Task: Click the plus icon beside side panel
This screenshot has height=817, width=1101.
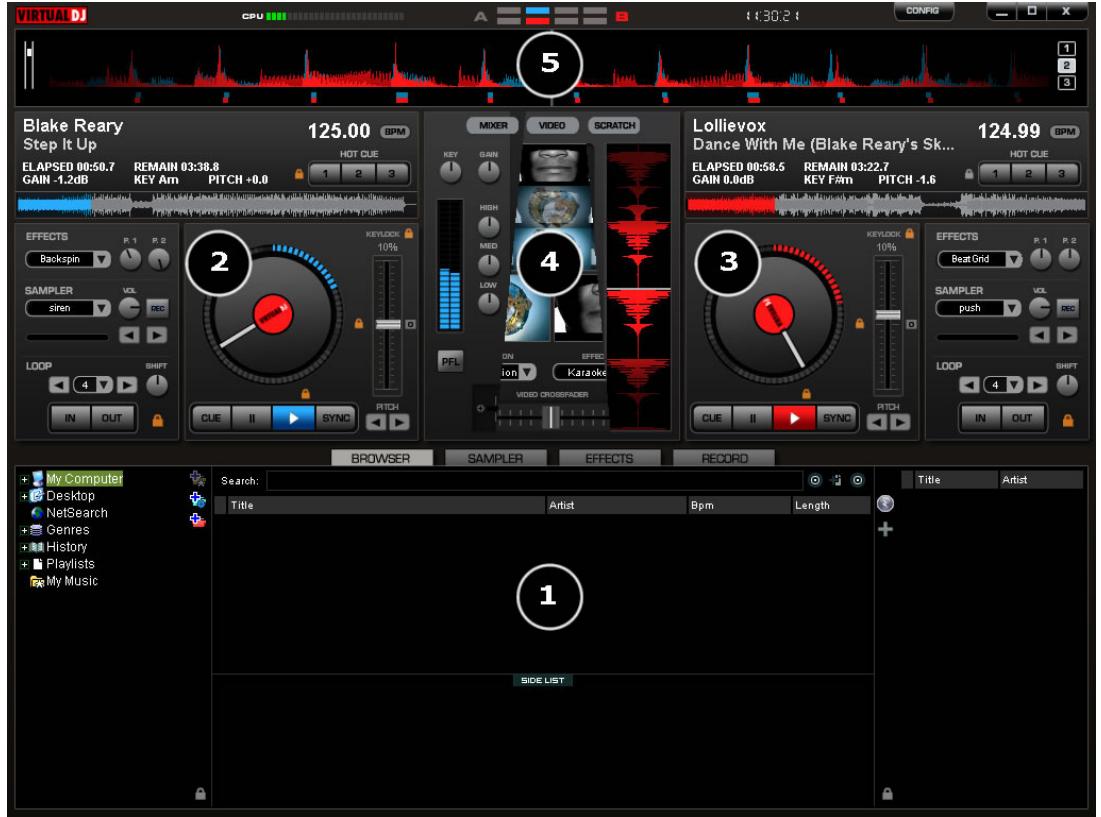Action: pos(885,529)
